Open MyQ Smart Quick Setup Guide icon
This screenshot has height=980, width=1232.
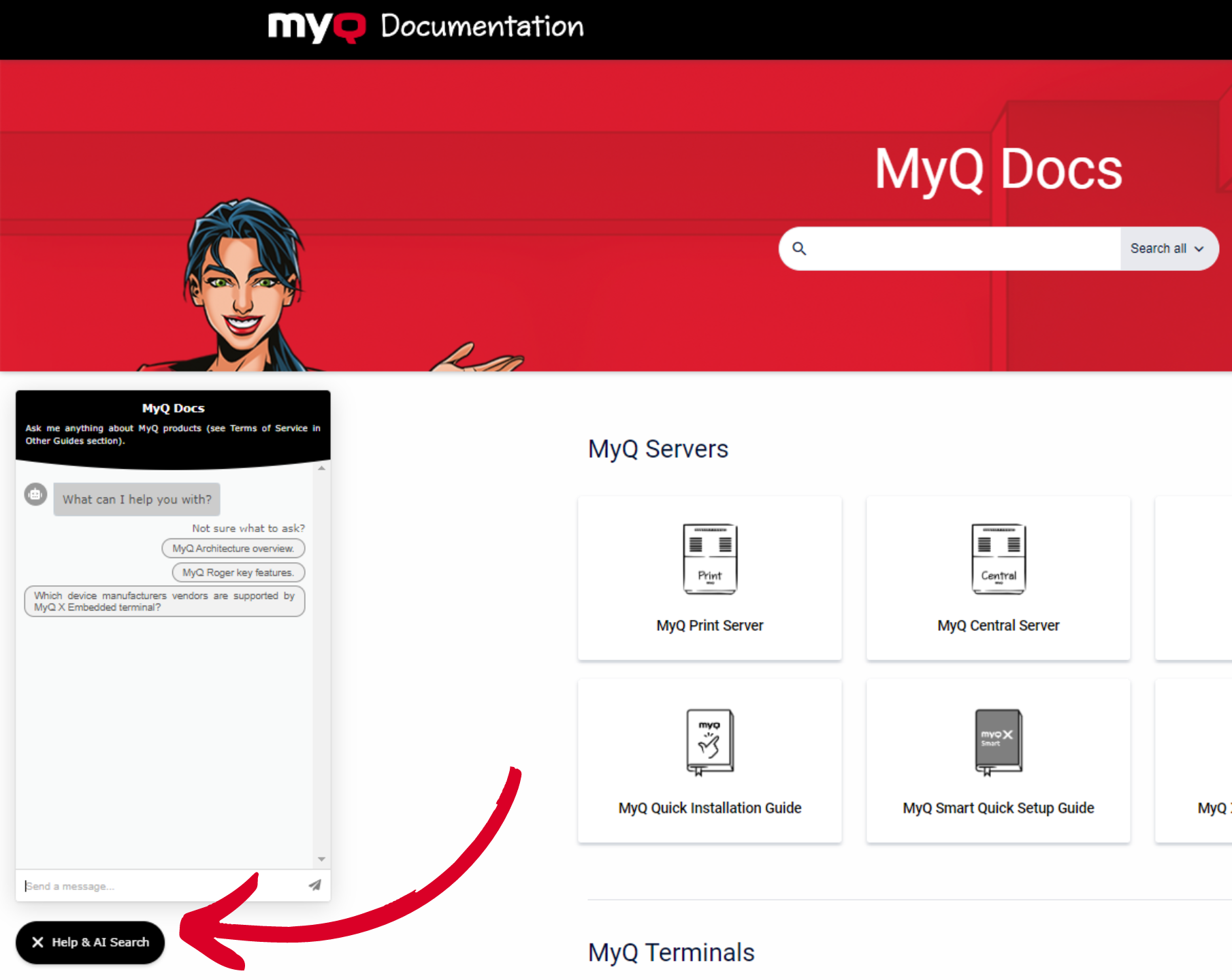[999, 742]
